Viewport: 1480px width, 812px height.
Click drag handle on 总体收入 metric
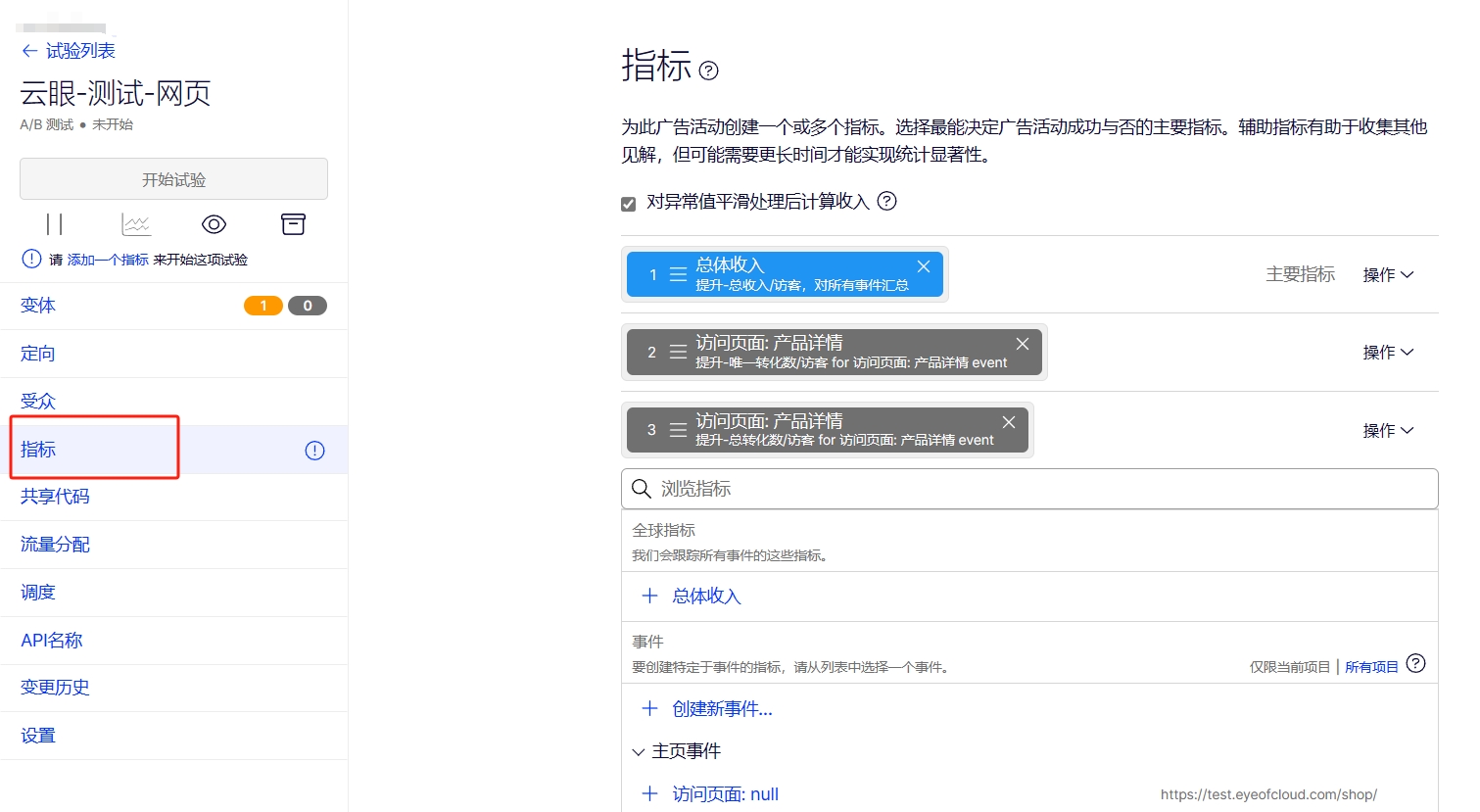(678, 274)
